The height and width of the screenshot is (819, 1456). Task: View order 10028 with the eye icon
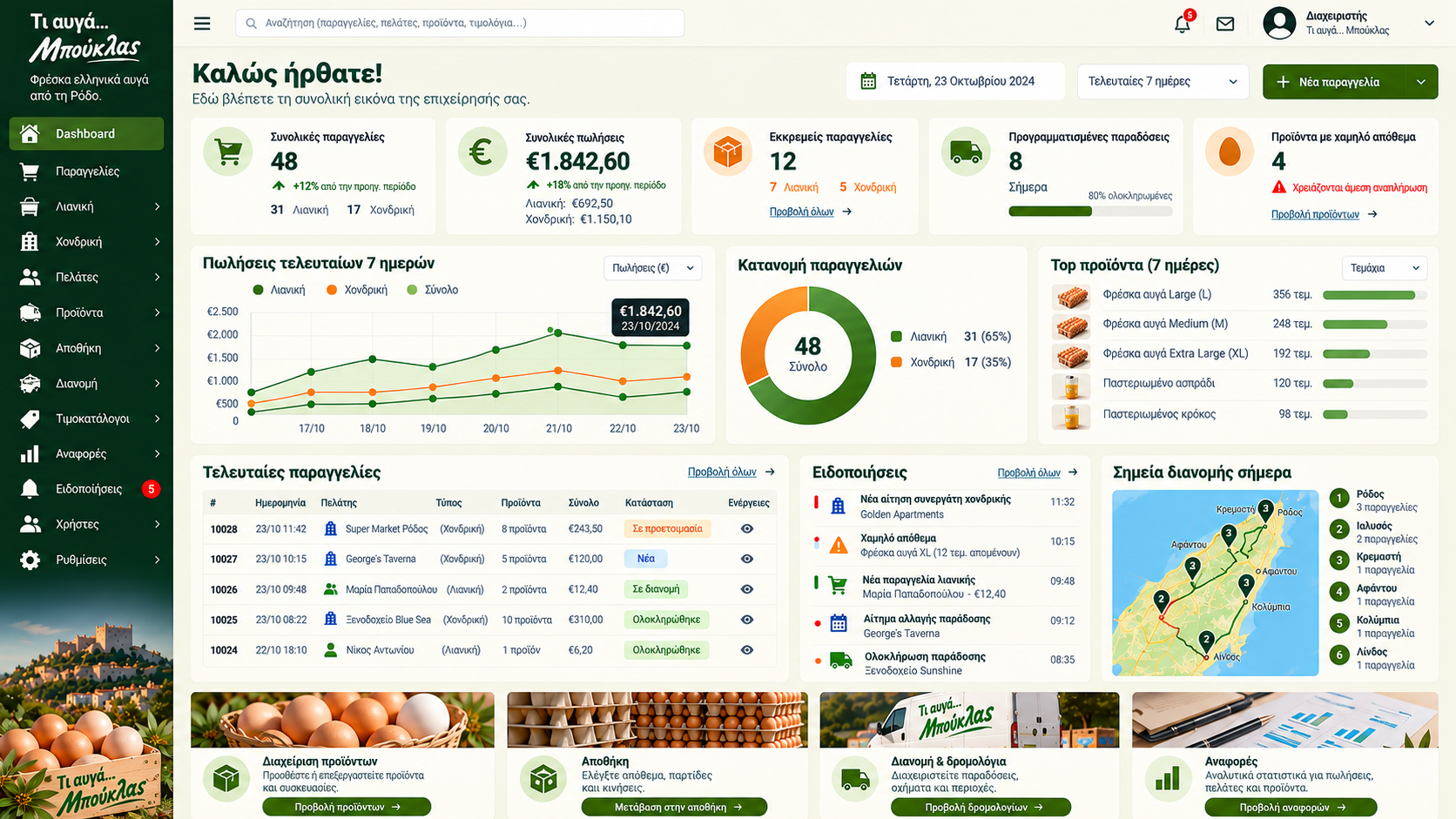[x=747, y=529]
